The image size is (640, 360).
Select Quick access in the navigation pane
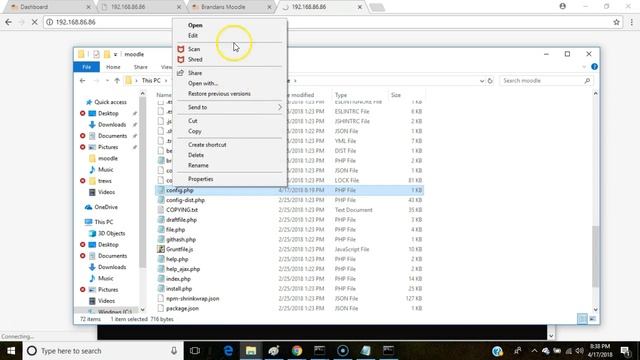[110, 102]
